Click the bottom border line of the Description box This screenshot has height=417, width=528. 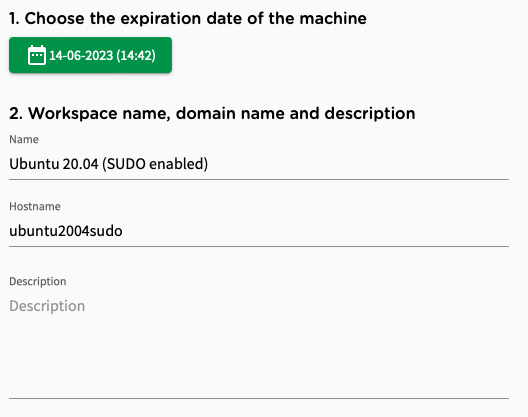tap(259, 398)
